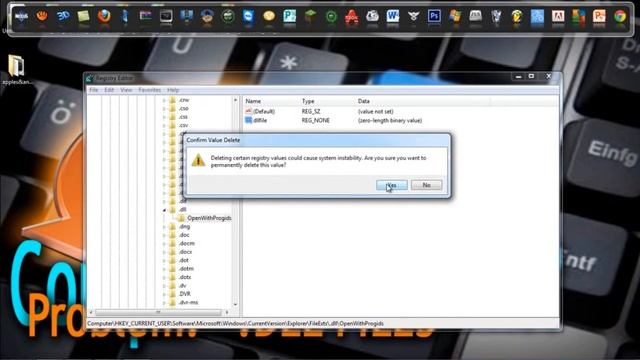Select the .dvr-ms key in tree
This screenshot has width=640, height=360.
(188, 302)
